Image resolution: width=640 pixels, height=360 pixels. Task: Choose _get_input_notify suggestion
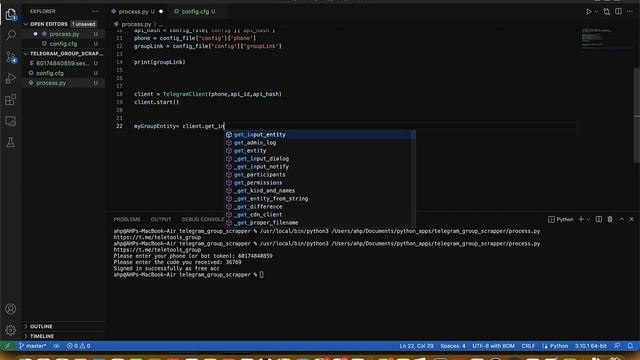(320, 167)
